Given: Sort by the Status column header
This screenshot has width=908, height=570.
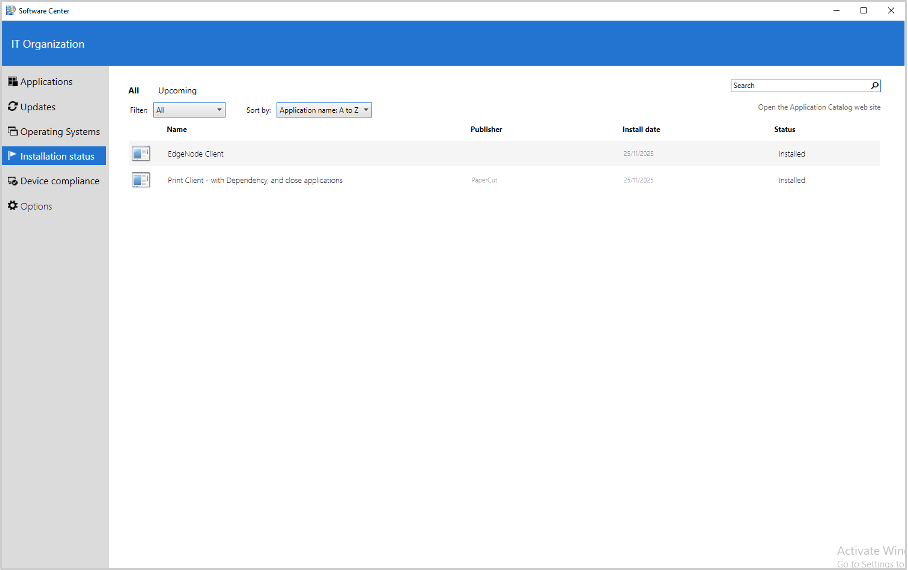Looking at the screenshot, I should pyautogui.click(x=785, y=129).
